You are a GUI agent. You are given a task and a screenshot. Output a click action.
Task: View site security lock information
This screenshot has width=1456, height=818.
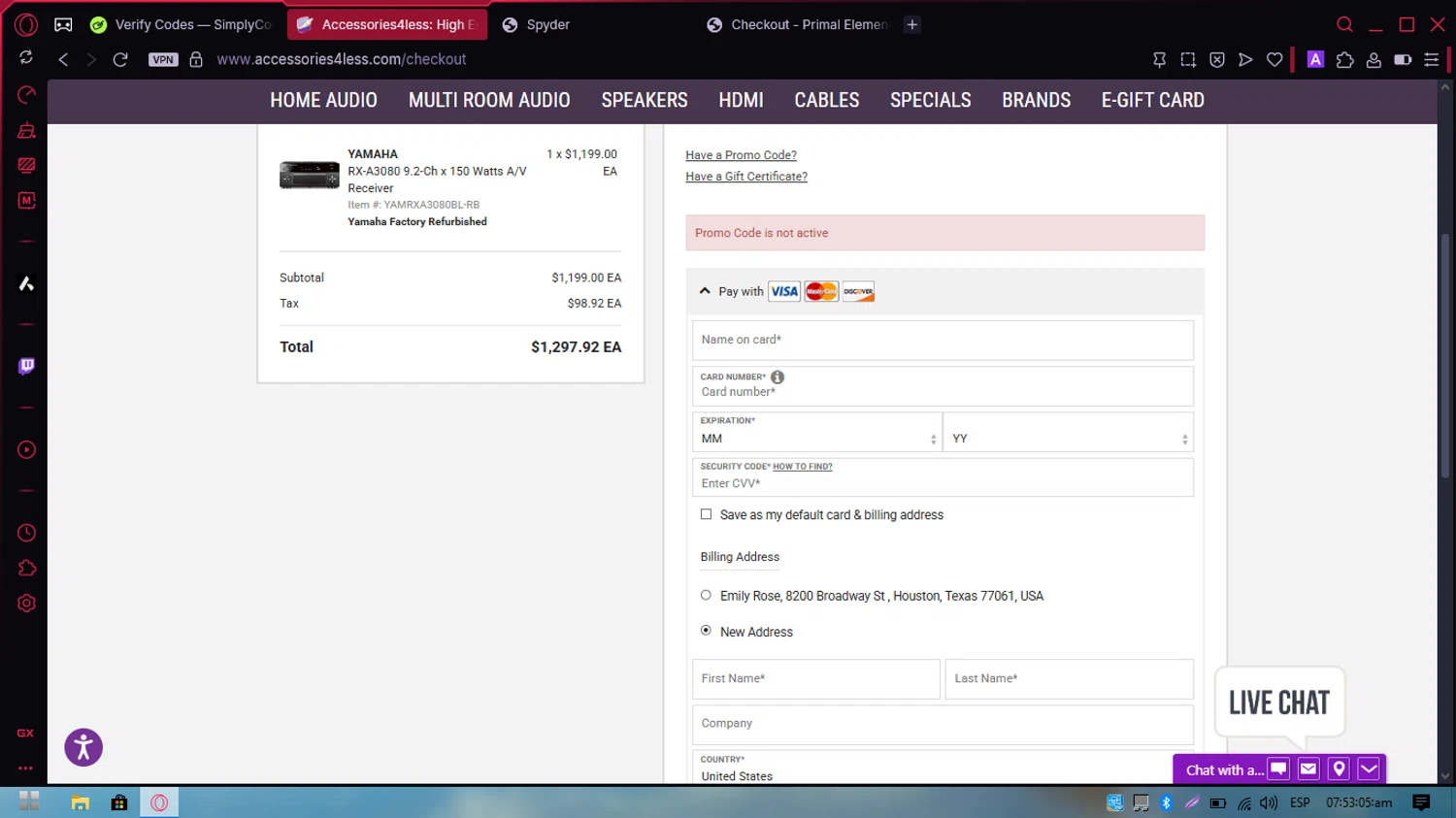(196, 59)
